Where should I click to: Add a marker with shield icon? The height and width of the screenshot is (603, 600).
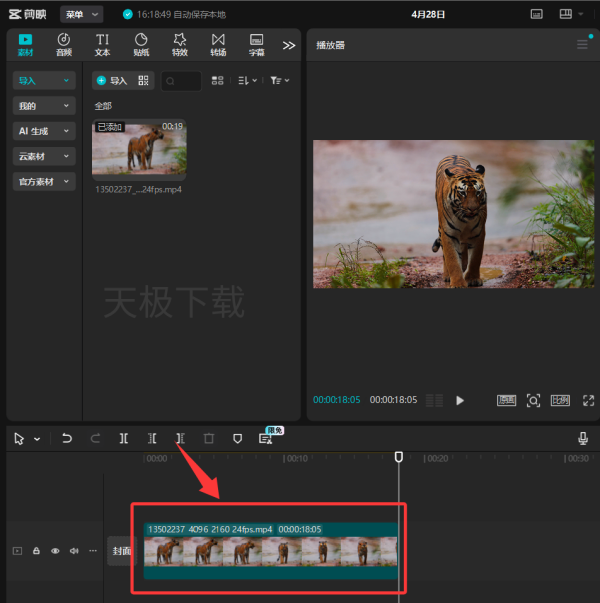(x=237, y=438)
